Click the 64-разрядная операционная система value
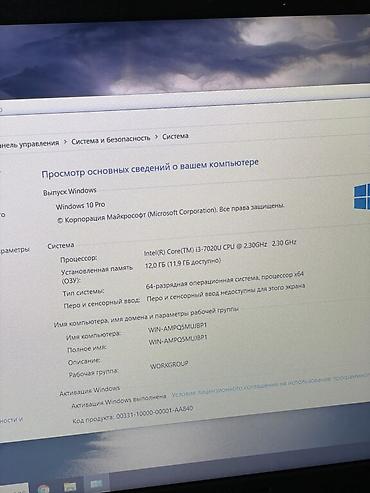This screenshot has height=493, width=370. [225, 280]
